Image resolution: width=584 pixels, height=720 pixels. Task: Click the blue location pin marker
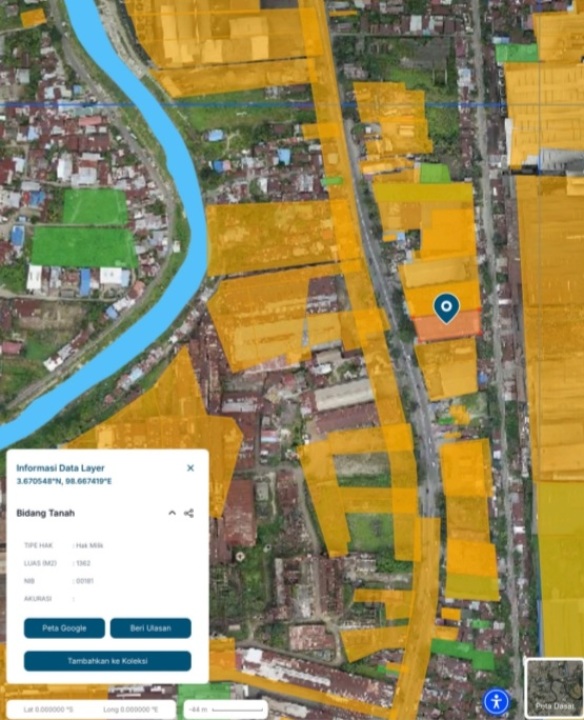[446, 309]
